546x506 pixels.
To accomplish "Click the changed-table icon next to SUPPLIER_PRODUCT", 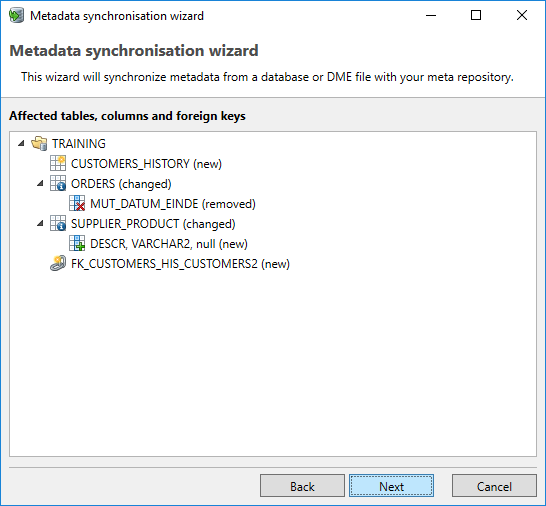I will point(58,224).
